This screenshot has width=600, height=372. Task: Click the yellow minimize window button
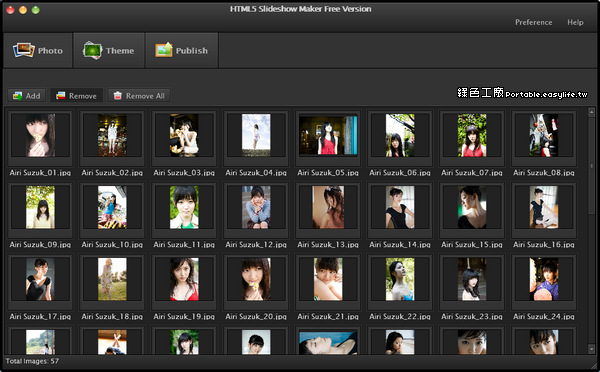23,10
